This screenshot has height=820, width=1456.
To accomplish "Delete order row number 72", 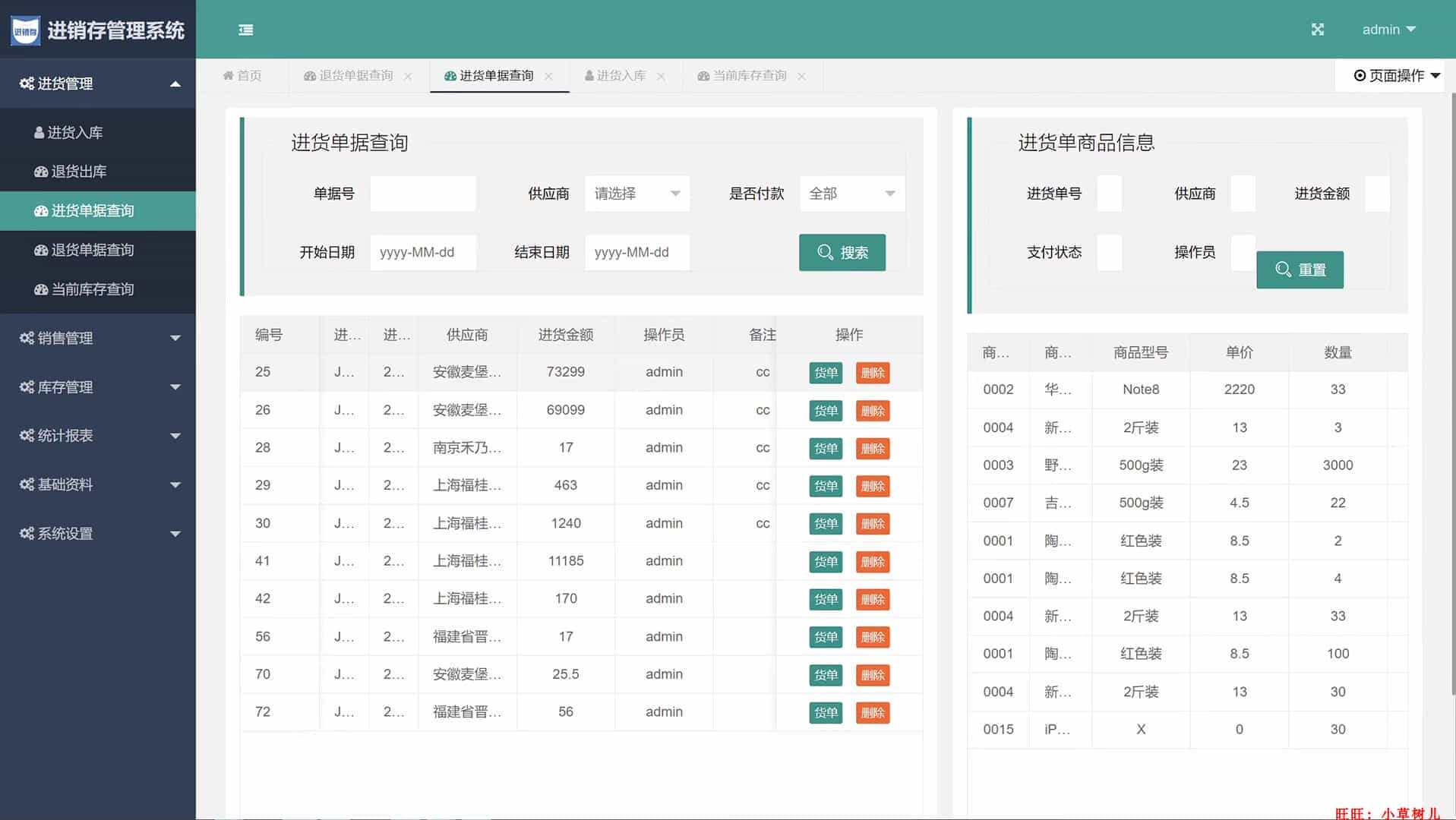I will click(872, 713).
